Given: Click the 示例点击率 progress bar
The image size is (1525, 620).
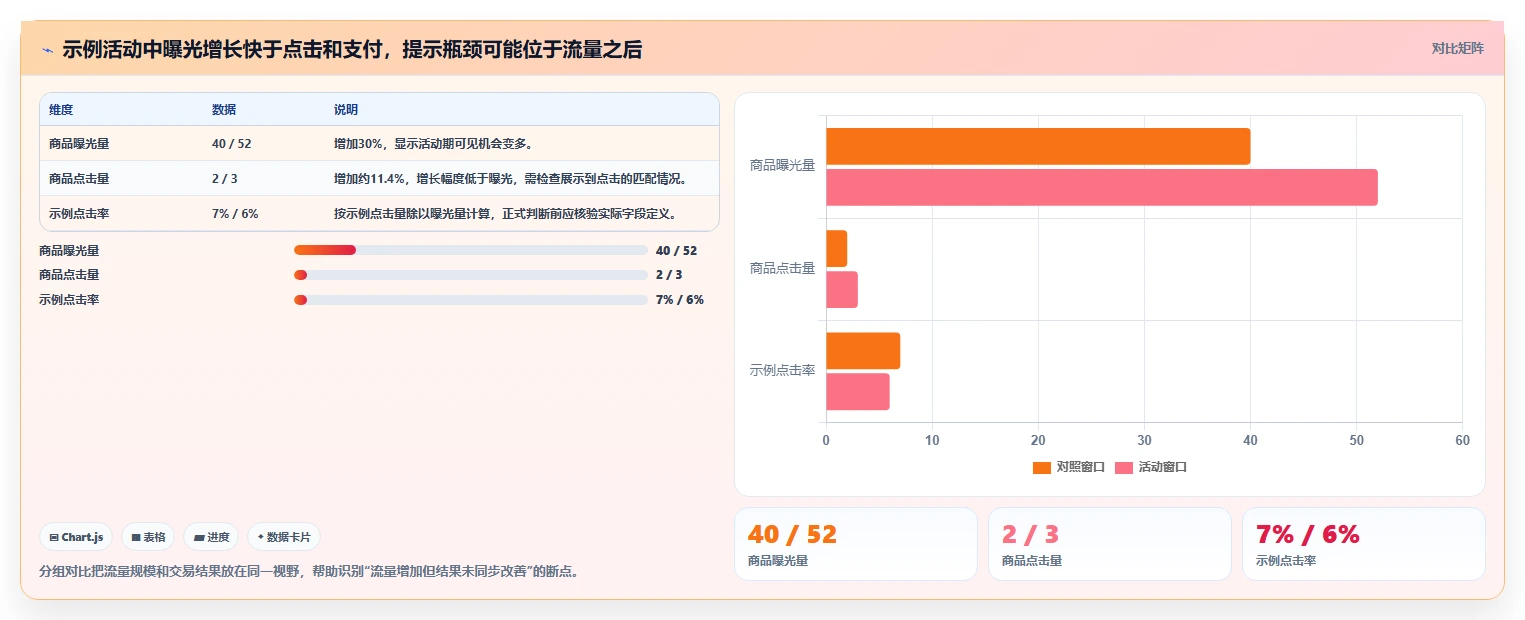Looking at the screenshot, I should pyautogui.click(x=471, y=300).
